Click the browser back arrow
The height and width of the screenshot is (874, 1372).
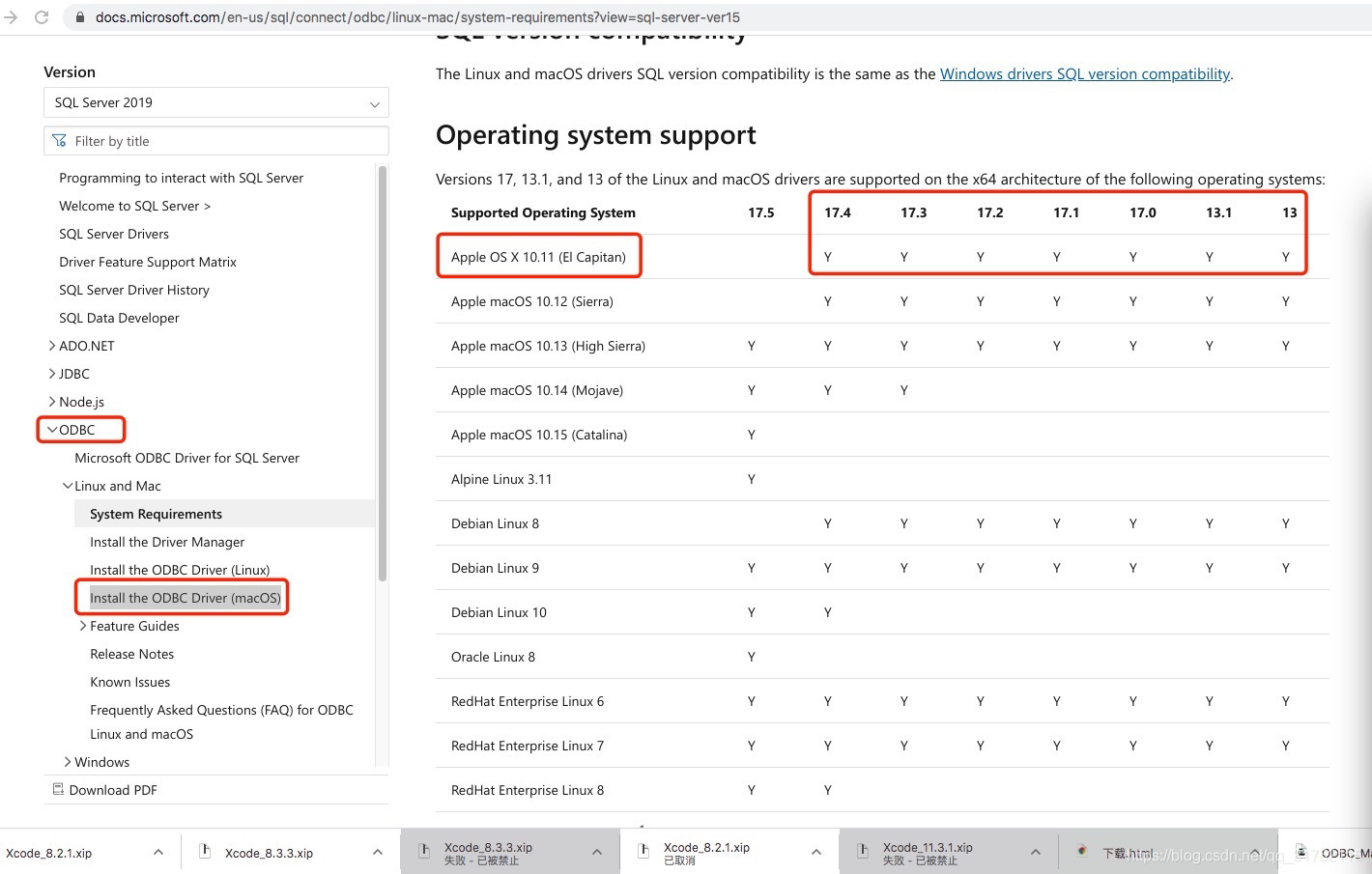tap(11, 16)
